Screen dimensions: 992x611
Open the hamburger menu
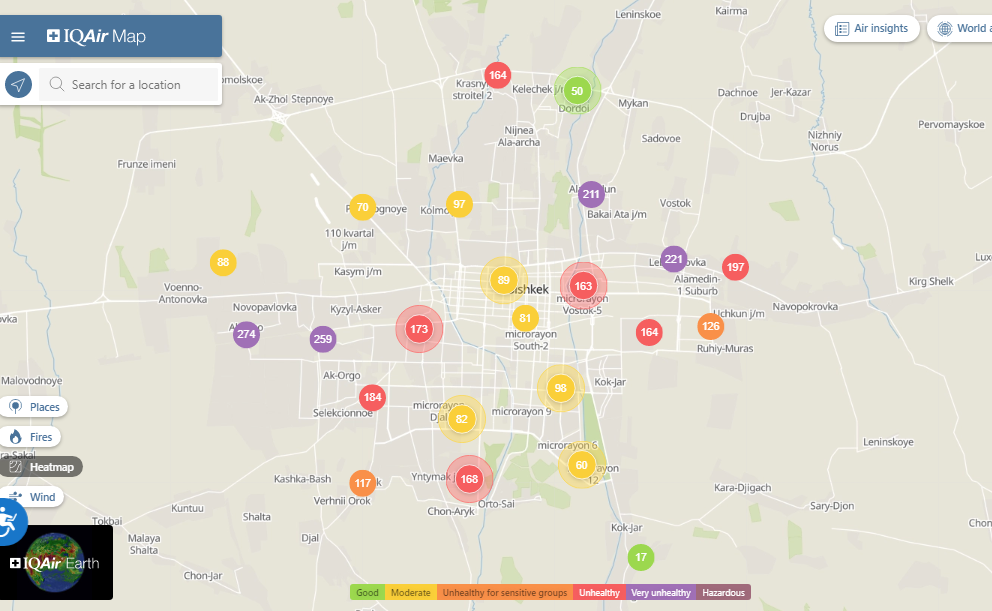point(18,37)
